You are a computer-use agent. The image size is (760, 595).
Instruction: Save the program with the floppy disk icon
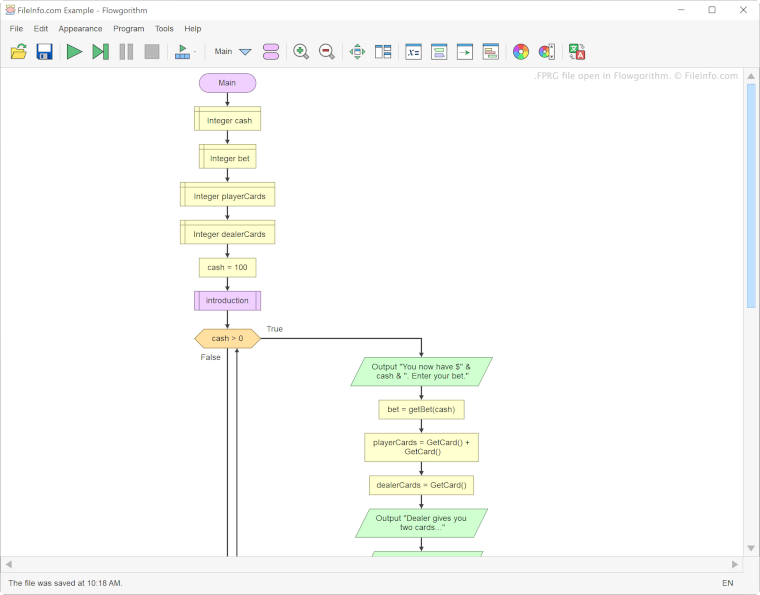click(44, 51)
